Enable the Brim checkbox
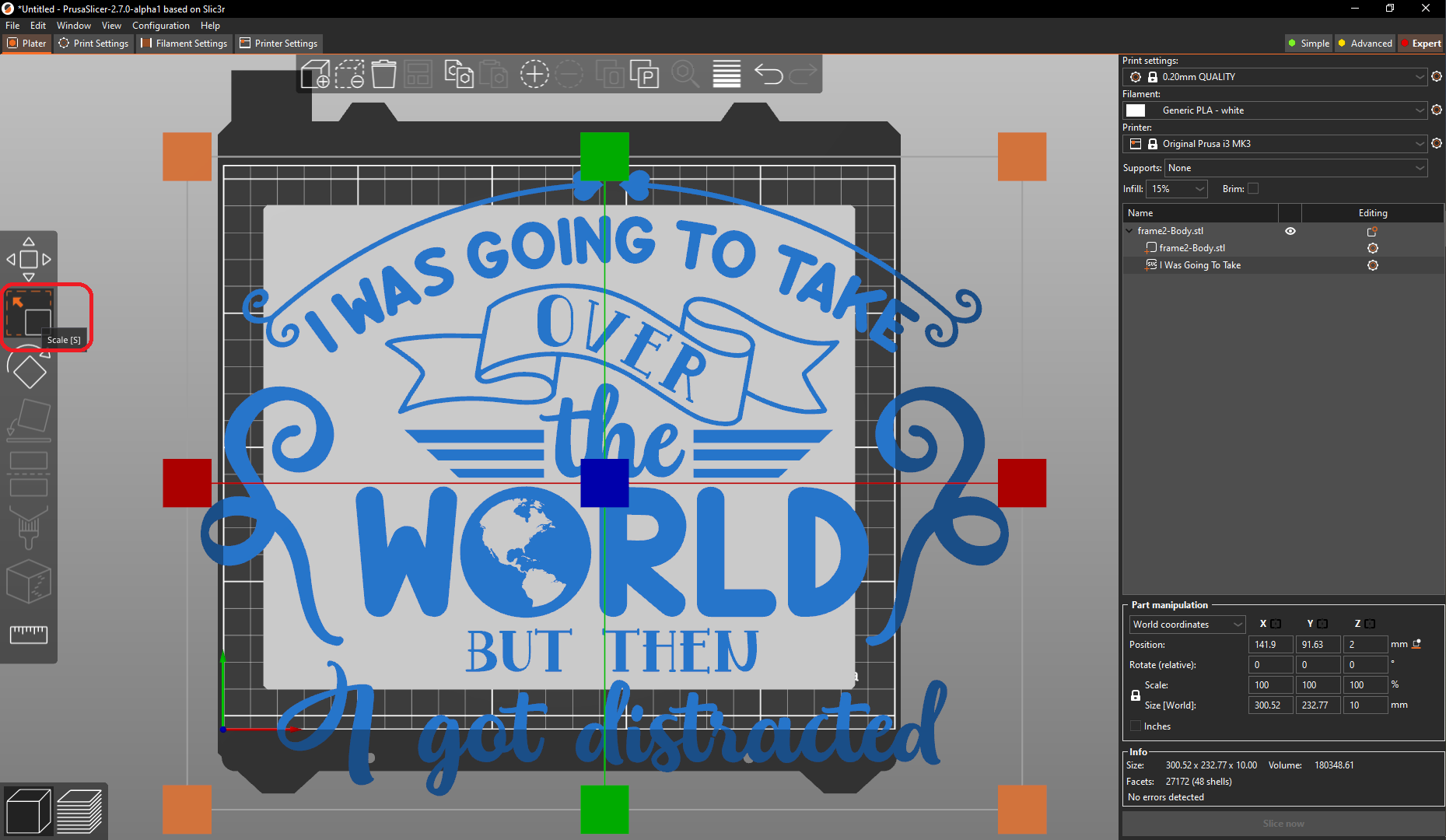The width and height of the screenshot is (1446, 840). point(1253,188)
